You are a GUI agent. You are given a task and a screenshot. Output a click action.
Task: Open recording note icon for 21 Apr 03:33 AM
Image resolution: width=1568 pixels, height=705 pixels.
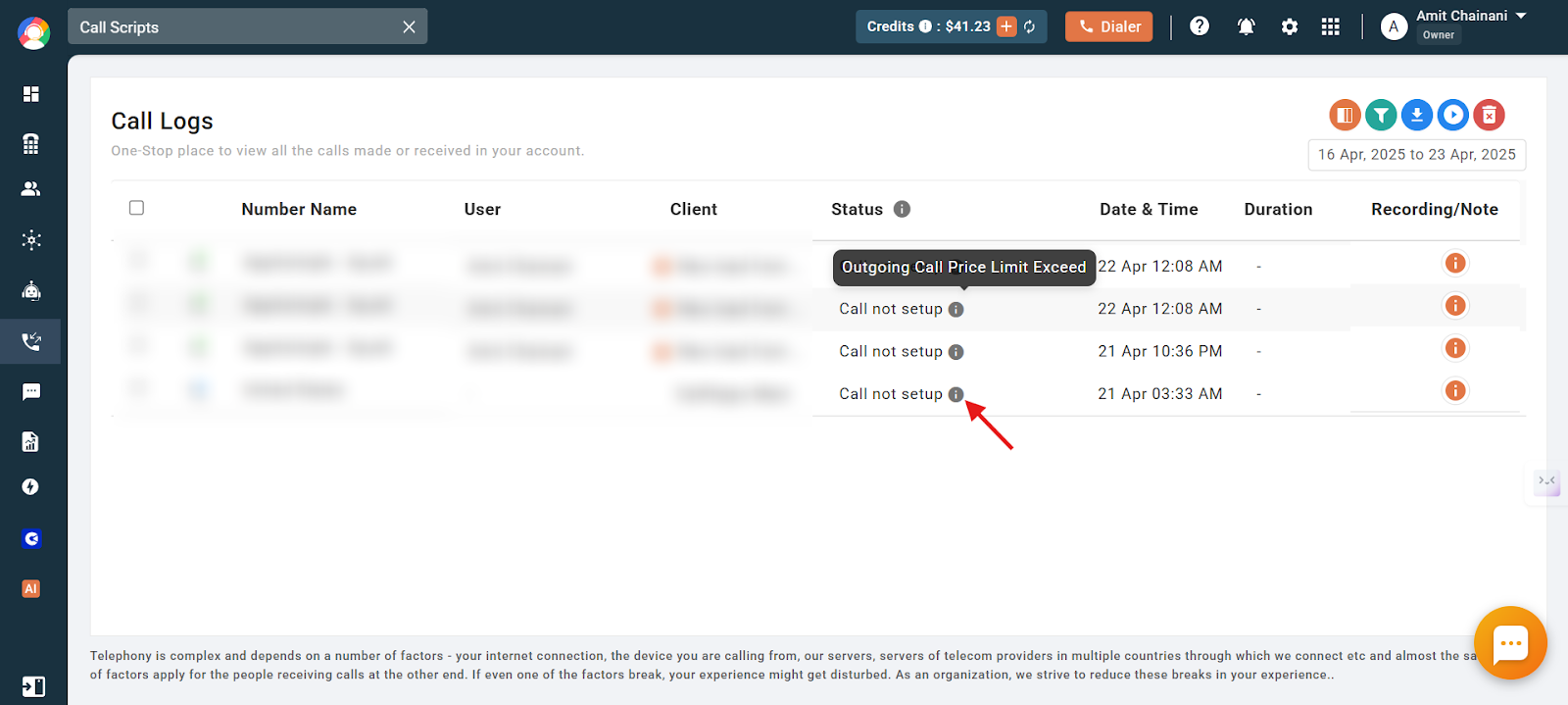(x=1455, y=390)
